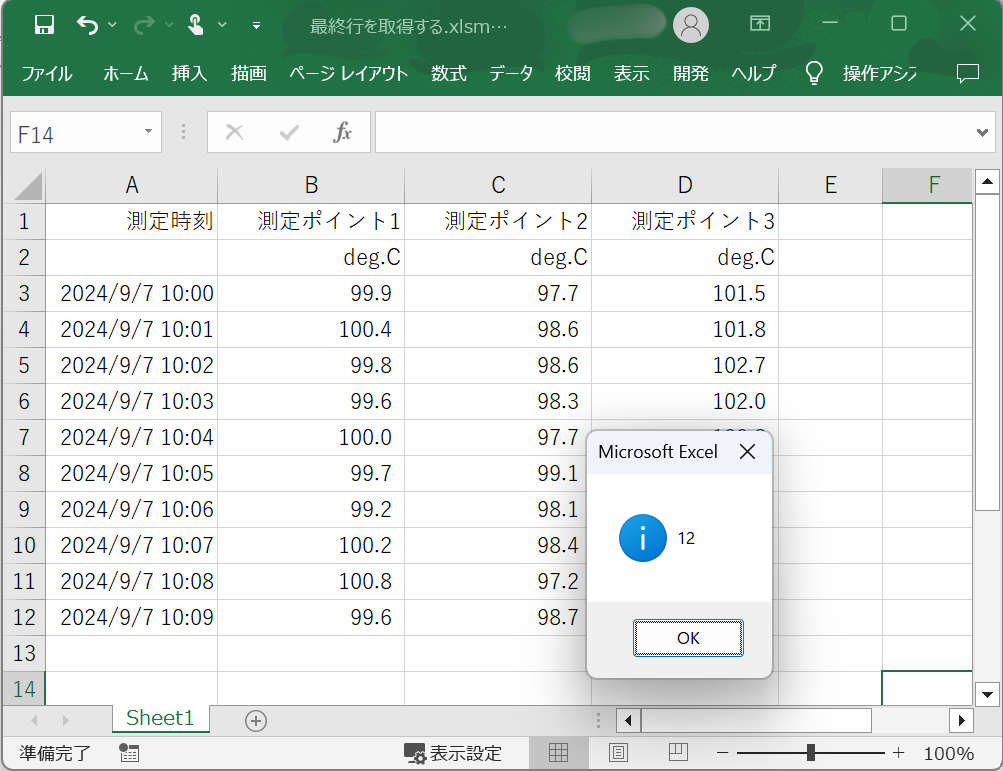This screenshot has width=1003, height=771.
Task: Click the Name Box showing F14
Action: pyautogui.click(x=86, y=132)
